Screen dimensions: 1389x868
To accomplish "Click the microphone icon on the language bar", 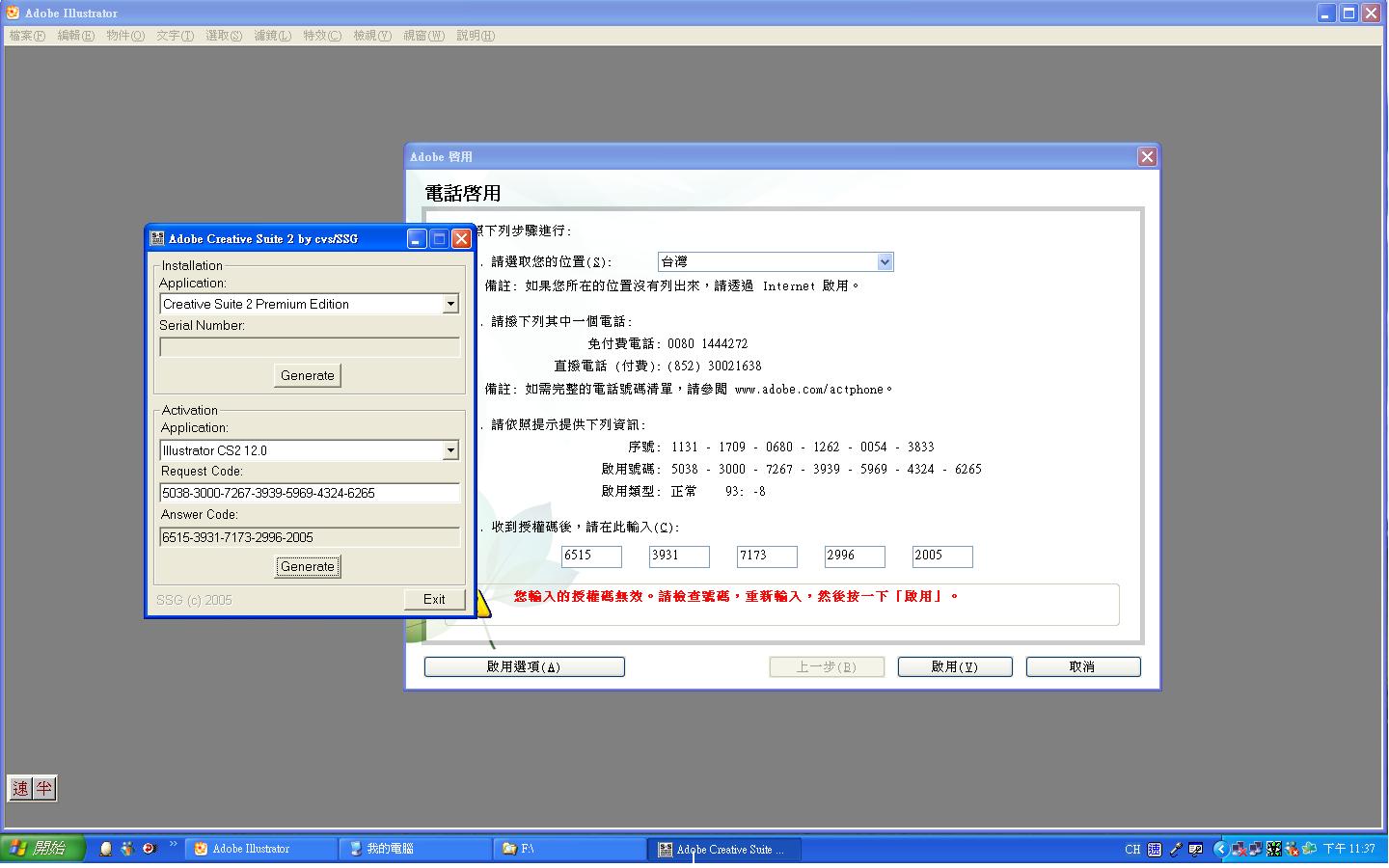I will point(1175,850).
